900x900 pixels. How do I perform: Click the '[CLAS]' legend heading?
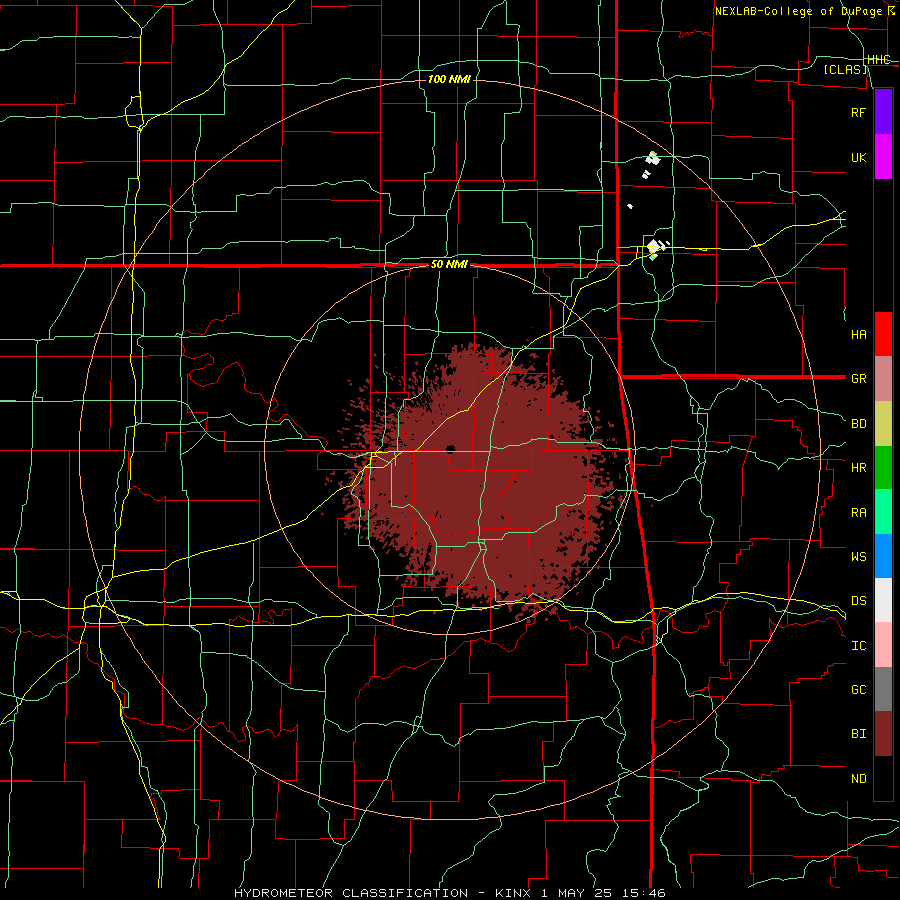coord(845,70)
